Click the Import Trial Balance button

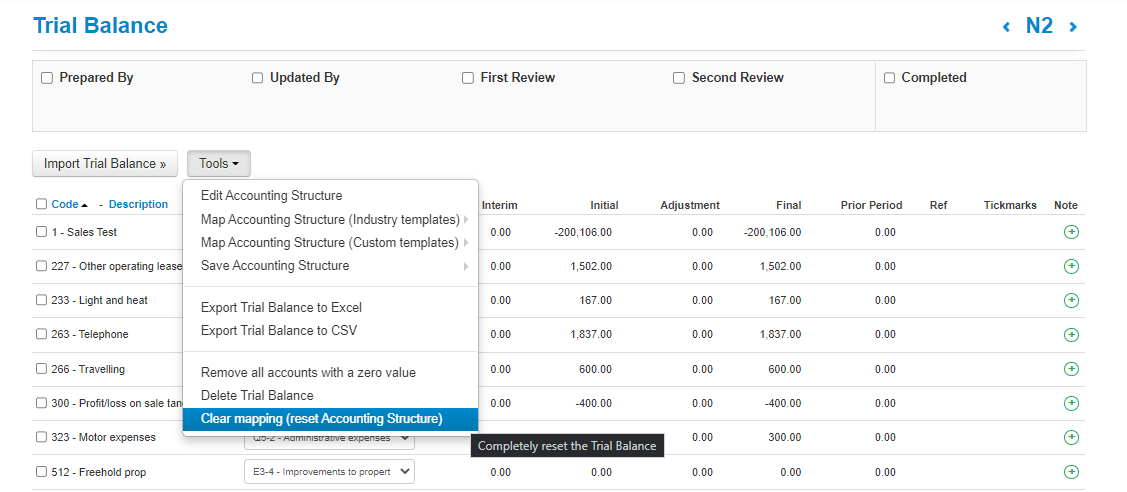pyautogui.click(x=105, y=164)
